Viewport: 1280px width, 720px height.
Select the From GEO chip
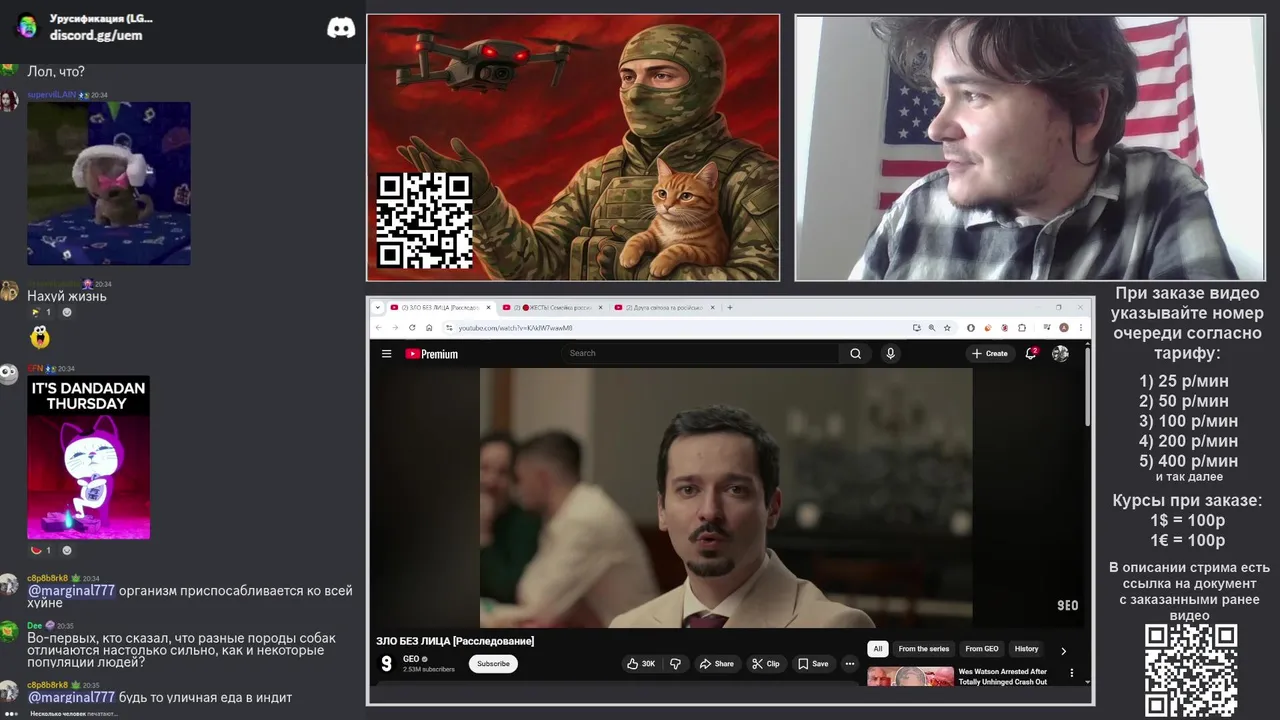pos(982,649)
